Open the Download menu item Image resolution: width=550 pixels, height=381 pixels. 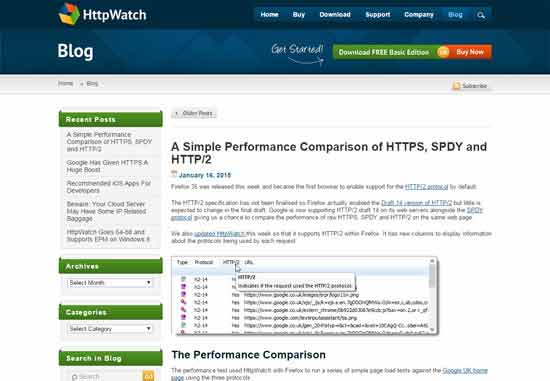tap(335, 15)
